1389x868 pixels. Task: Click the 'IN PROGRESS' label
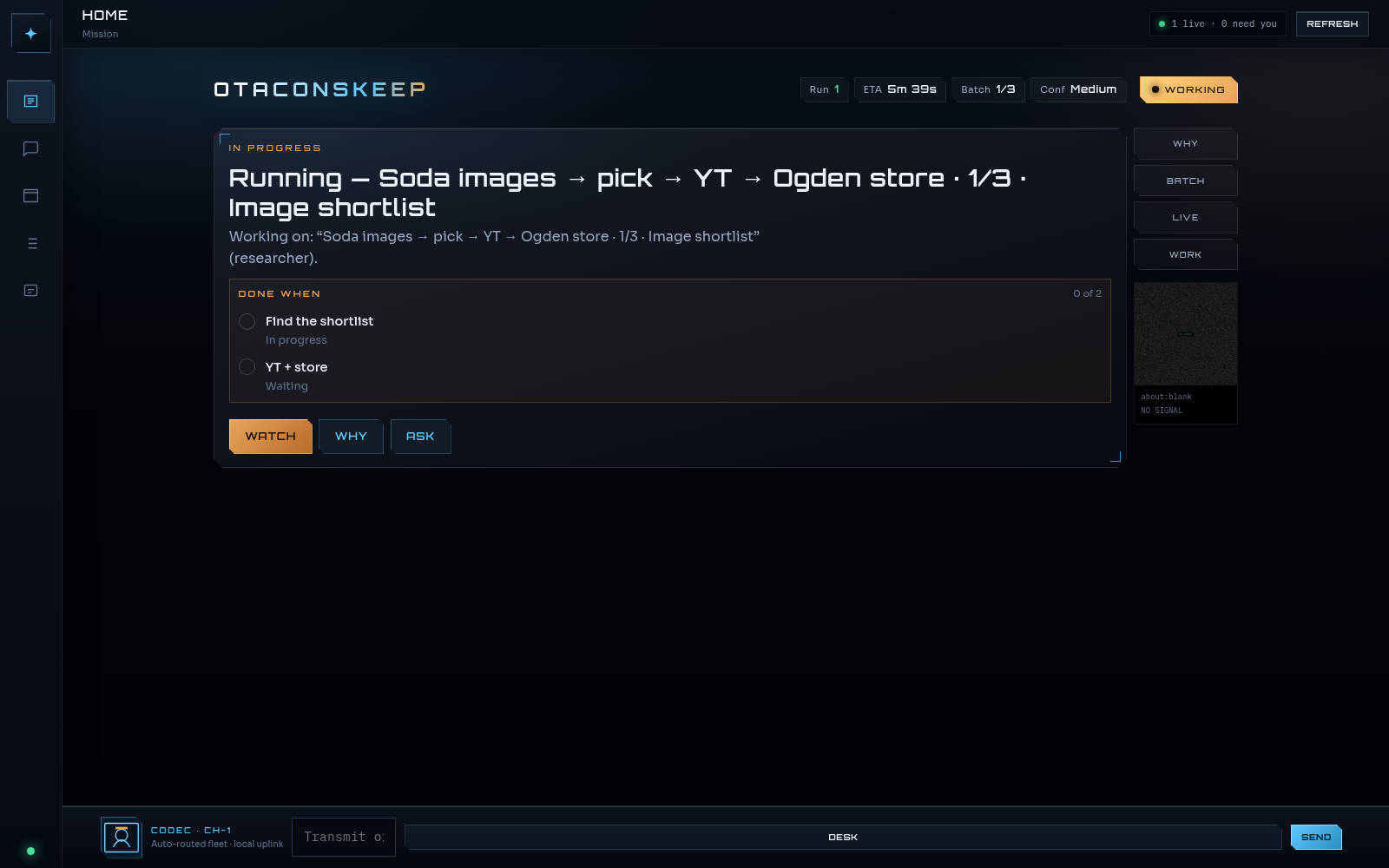pyautogui.click(x=274, y=148)
